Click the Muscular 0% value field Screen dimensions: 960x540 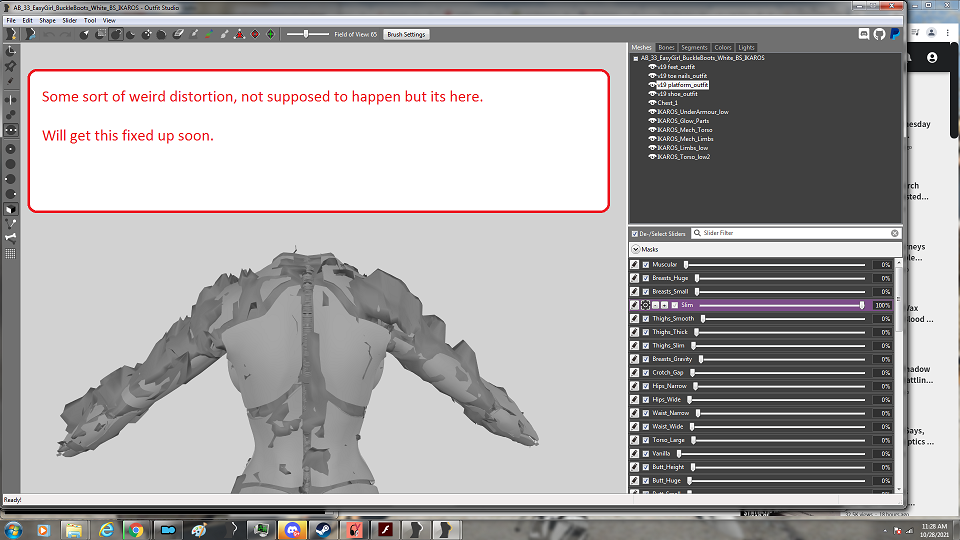(x=882, y=264)
